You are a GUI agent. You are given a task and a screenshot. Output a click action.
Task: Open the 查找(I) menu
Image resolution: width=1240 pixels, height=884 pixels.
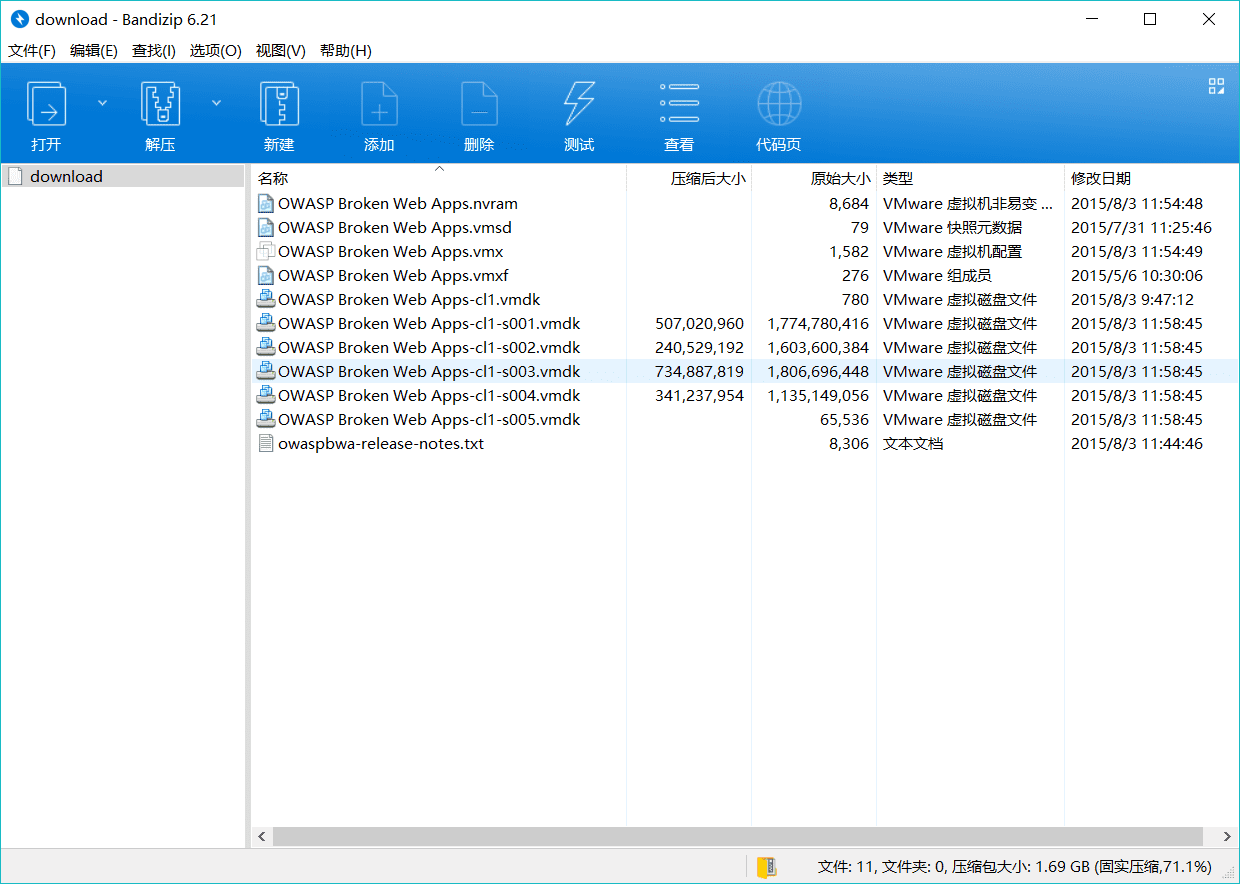click(154, 50)
